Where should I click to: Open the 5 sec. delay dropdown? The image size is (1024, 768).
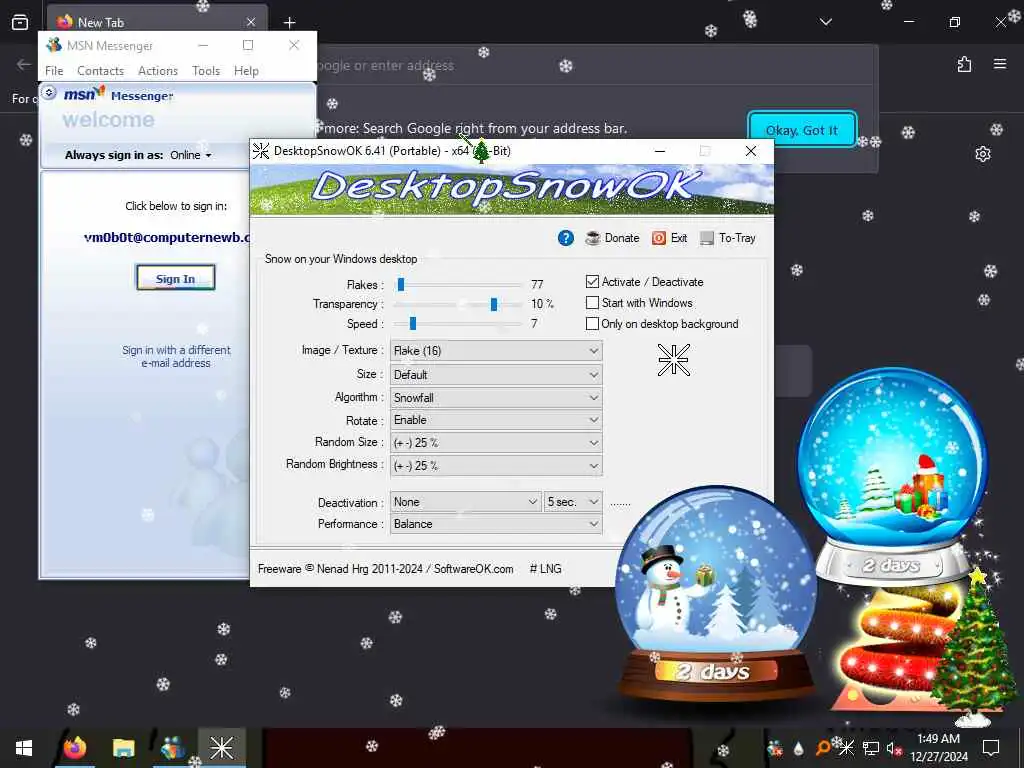(573, 502)
